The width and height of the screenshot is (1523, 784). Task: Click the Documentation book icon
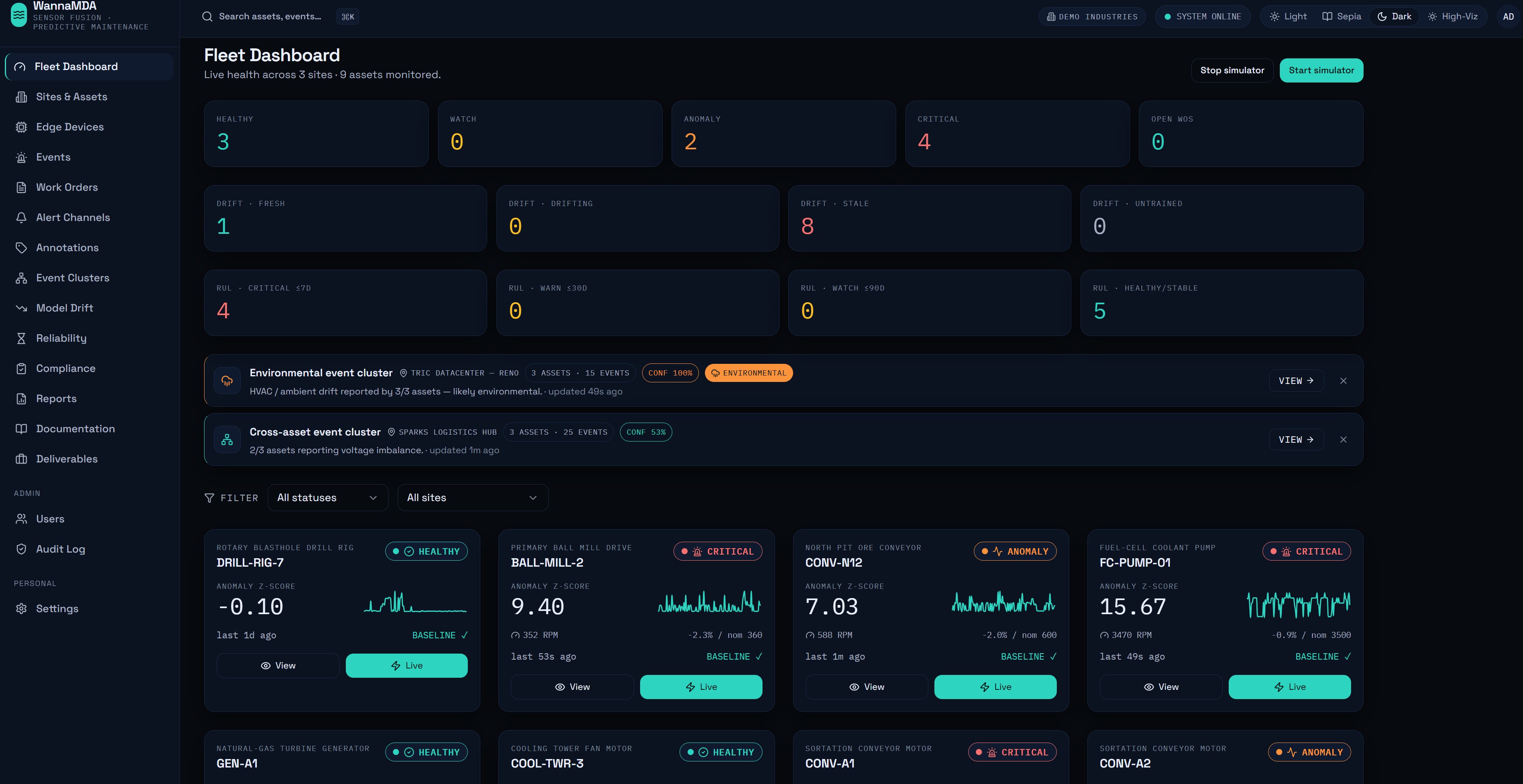(21, 429)
